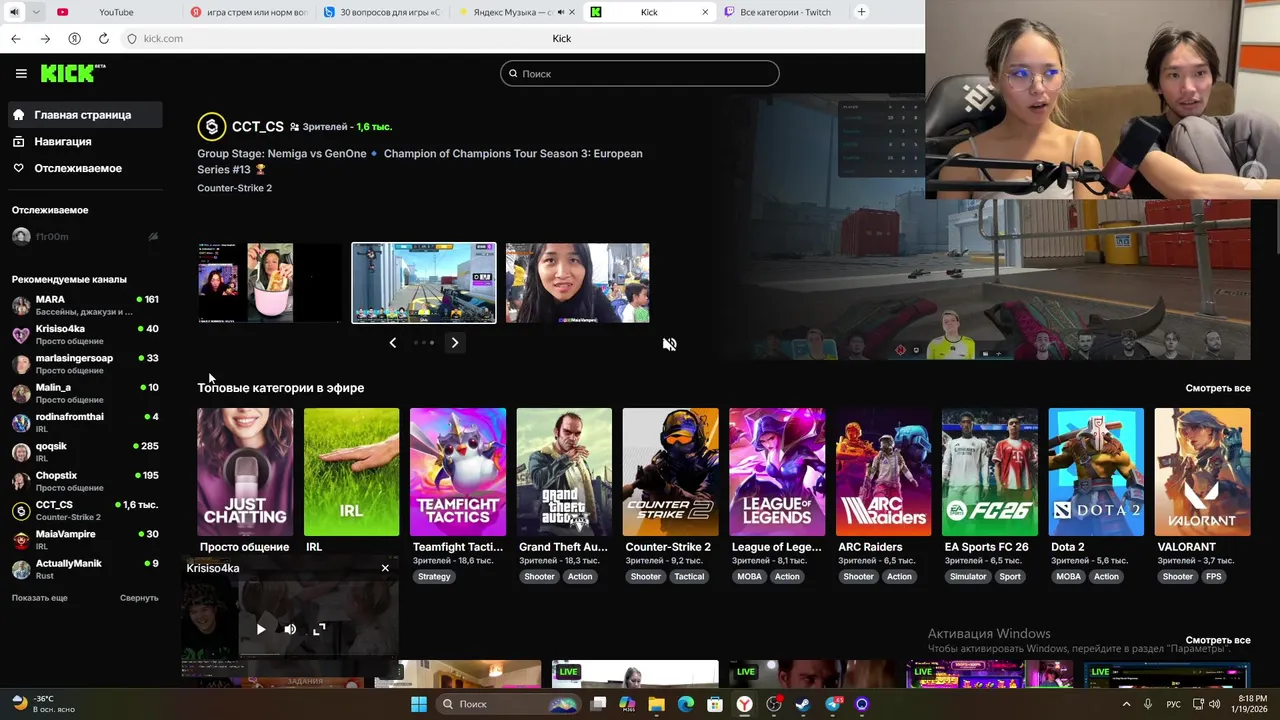Viewport: 1280px width, 720px height.
Task: Open marlasingersoap recommended channel
Action: coord(86,364)
